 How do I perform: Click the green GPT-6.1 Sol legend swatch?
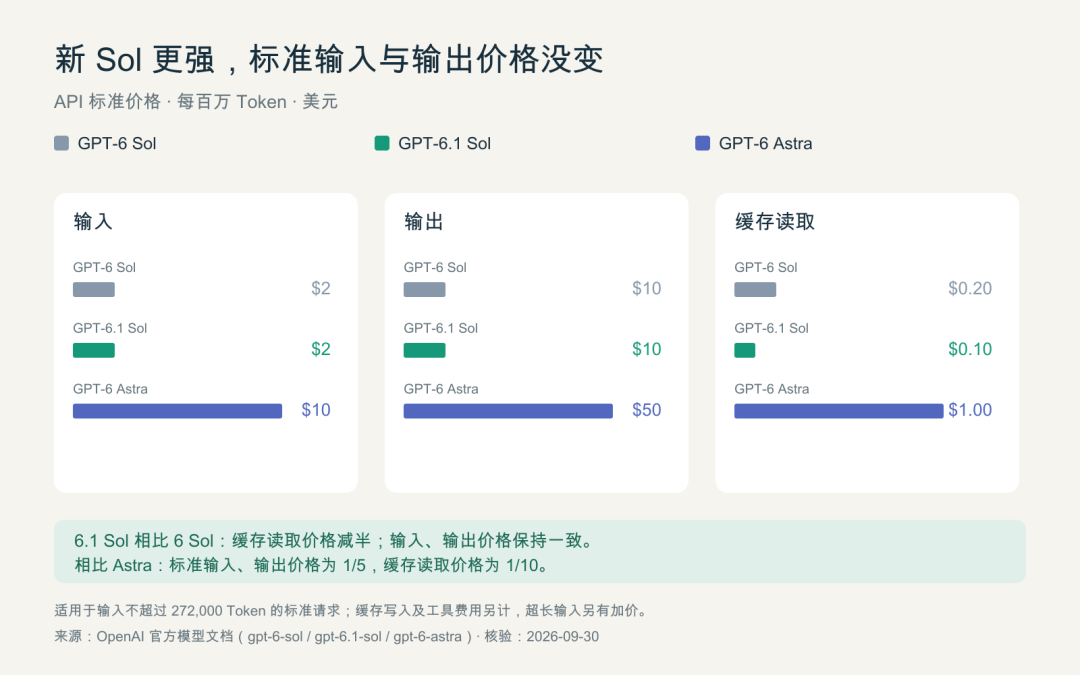382,143
